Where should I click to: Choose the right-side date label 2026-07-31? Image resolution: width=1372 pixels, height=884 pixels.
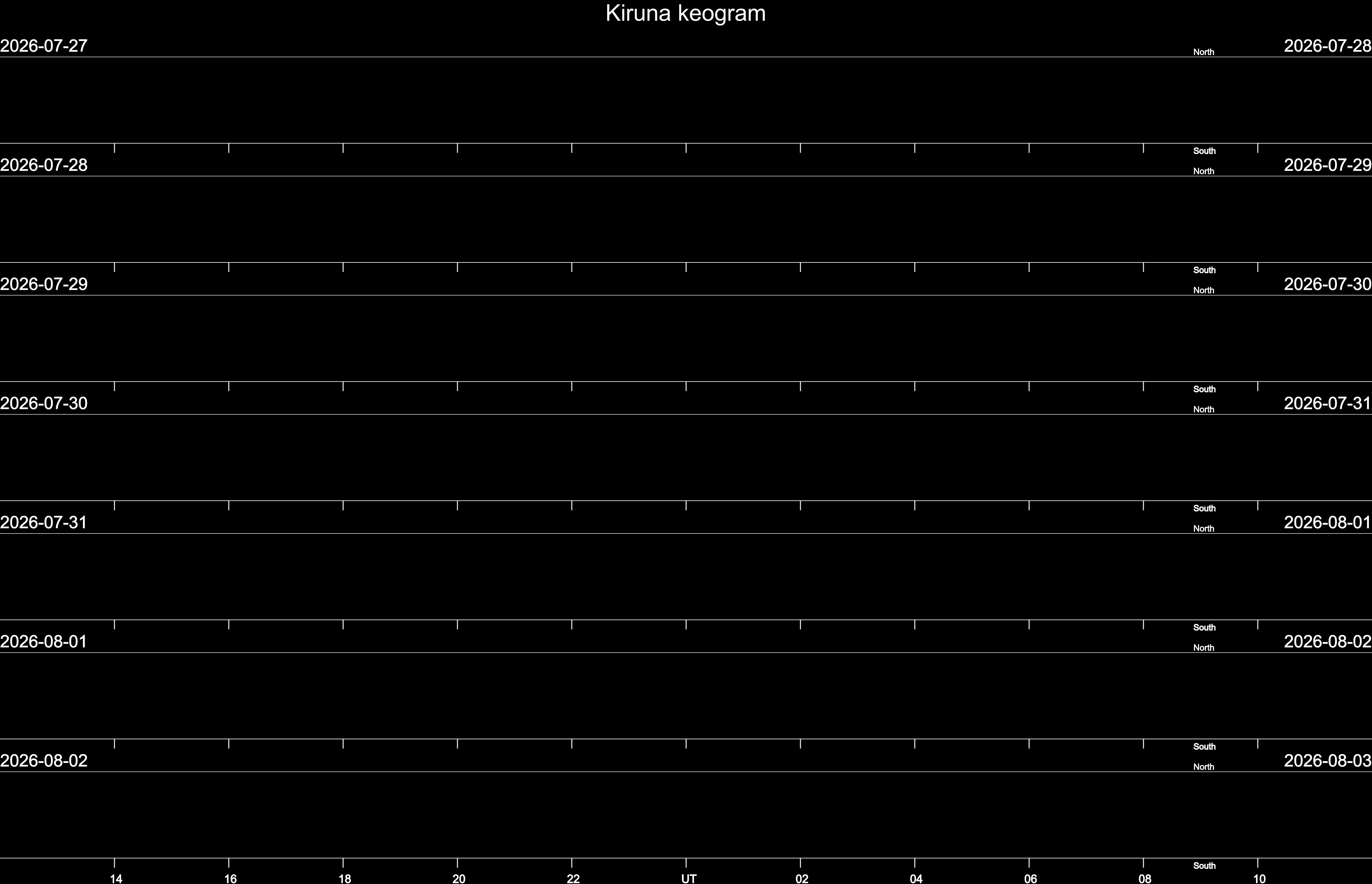1328,404
